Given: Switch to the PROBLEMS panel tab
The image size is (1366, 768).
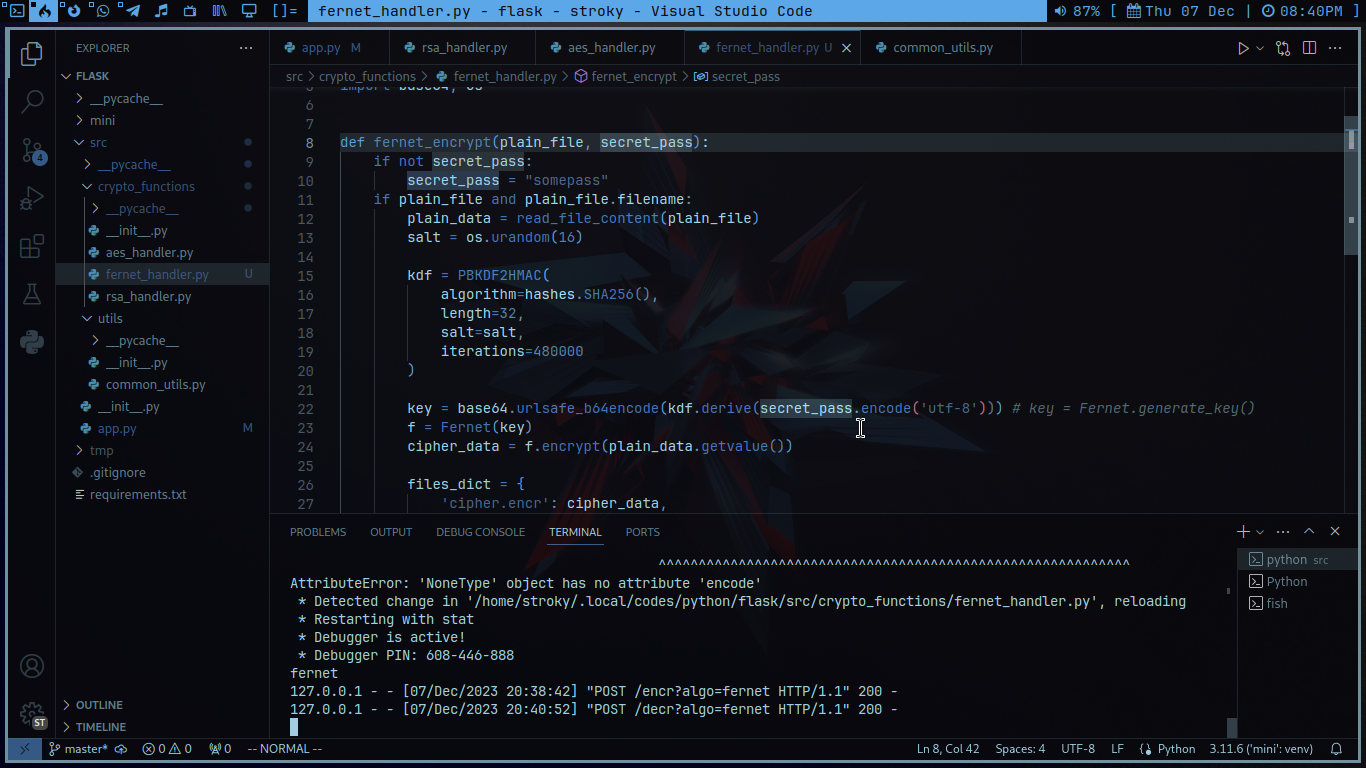Looking at the screenshot, I should (318, 532).
